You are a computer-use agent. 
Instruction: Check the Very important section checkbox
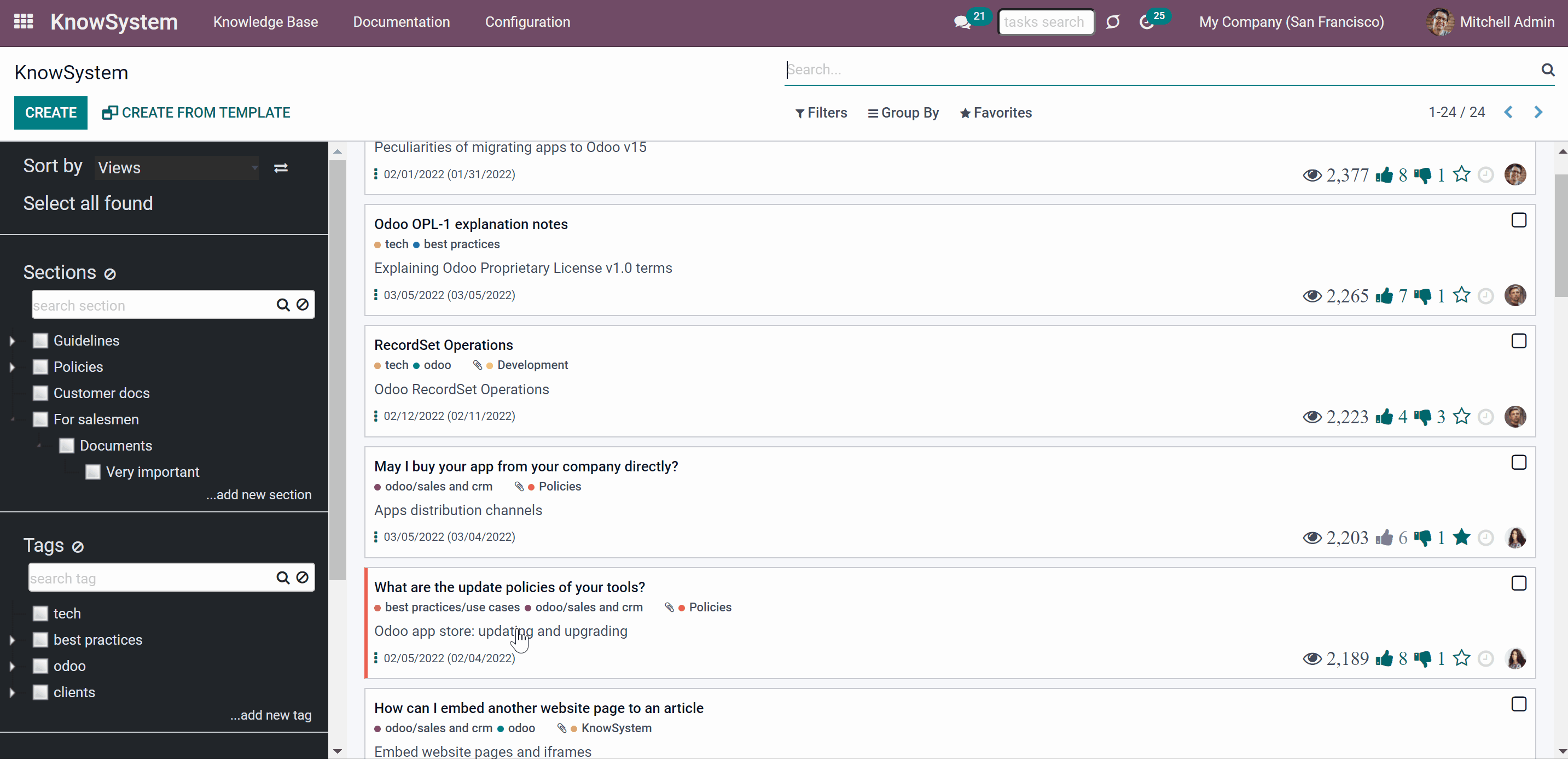(x=92, y=472)
